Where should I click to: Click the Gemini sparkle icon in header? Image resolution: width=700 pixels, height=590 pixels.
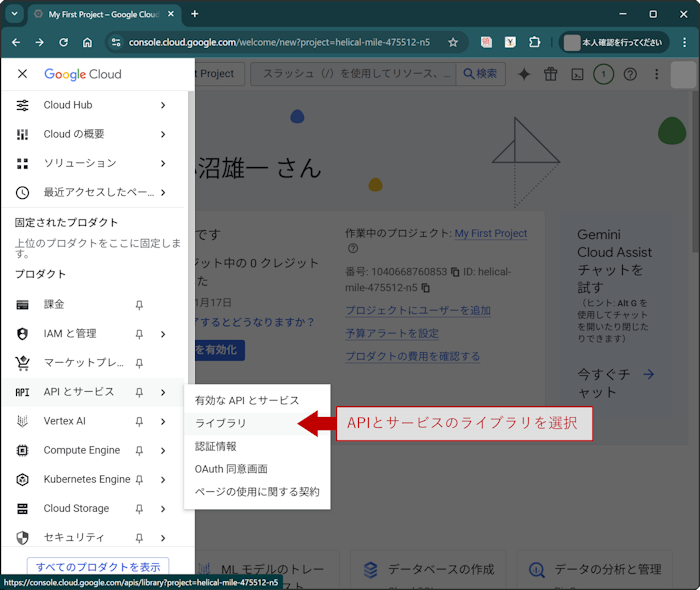[x=523, y=74]
